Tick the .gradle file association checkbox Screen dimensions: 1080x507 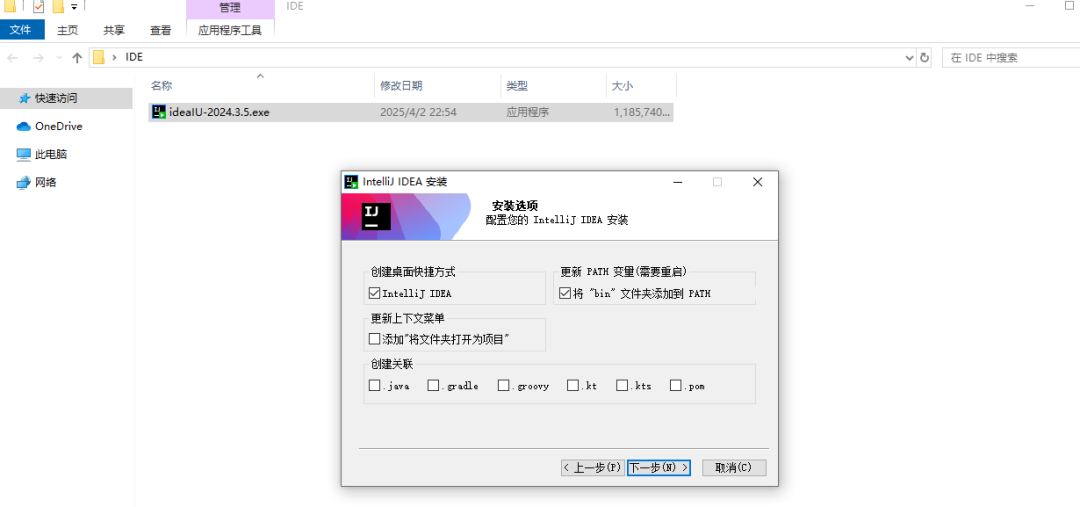coord(433,386)
